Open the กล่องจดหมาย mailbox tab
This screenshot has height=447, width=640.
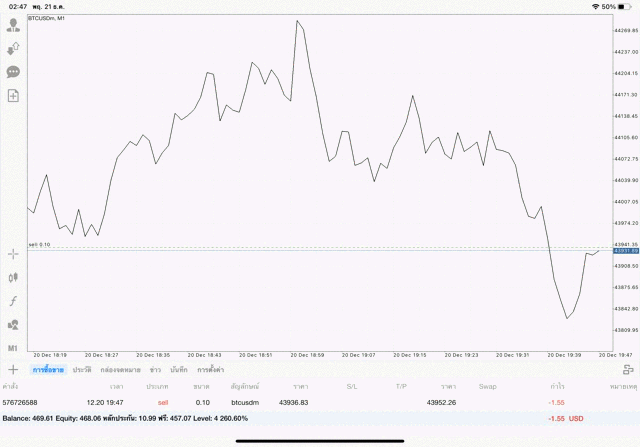(x=120, y=370)
